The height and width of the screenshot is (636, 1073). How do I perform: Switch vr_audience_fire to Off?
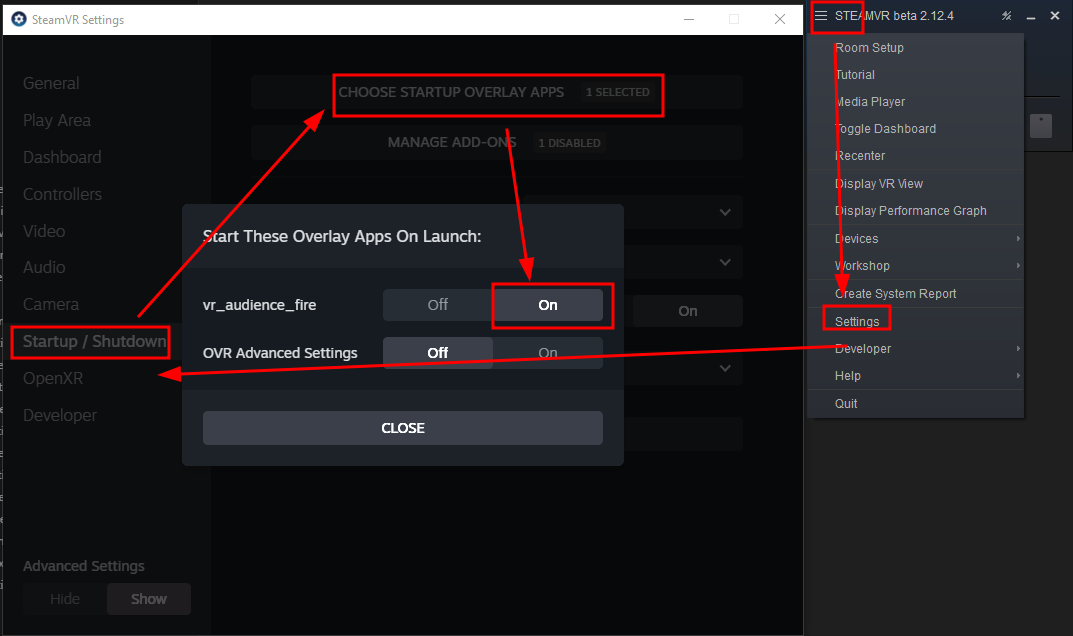[x=438, y=305]
